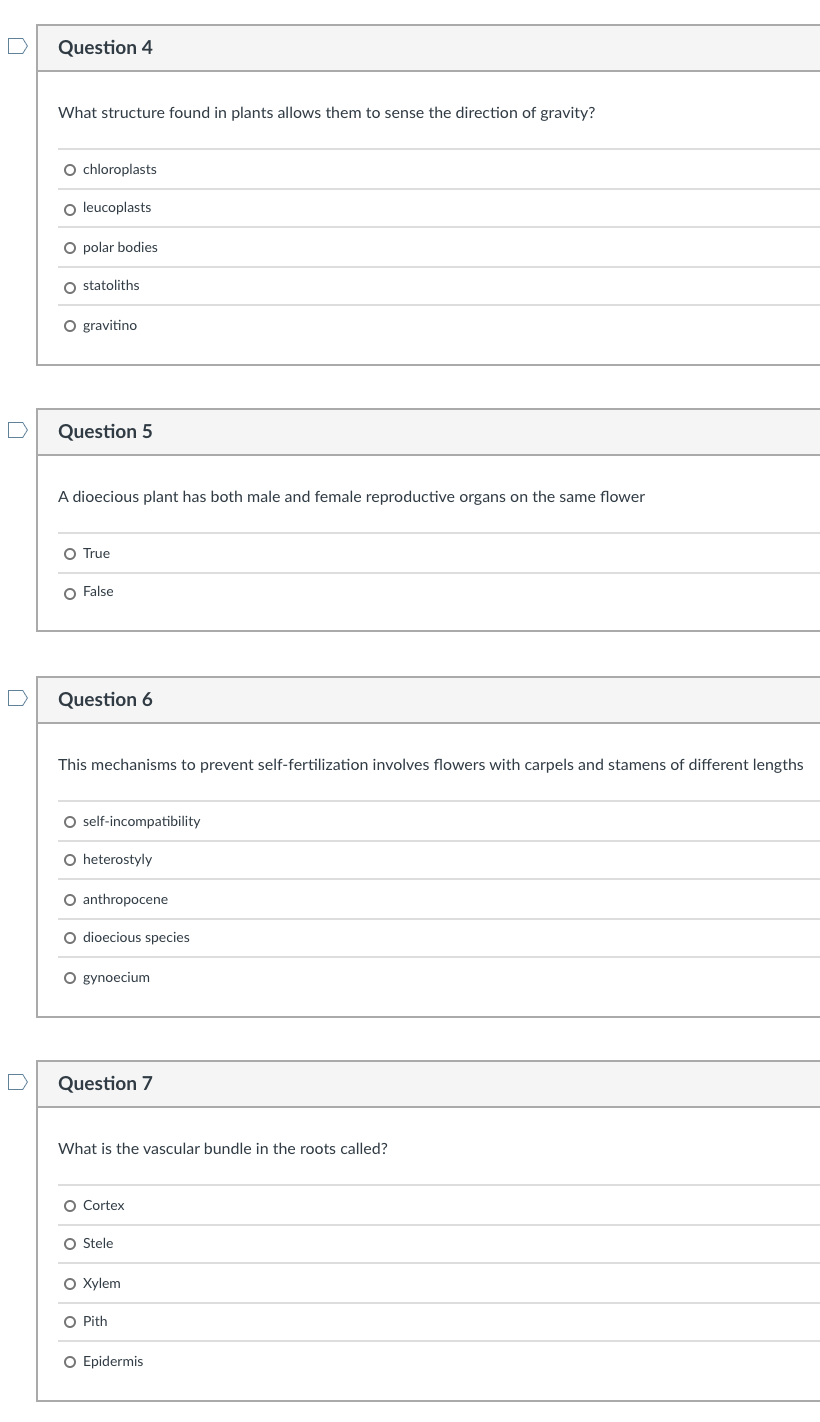Select self-incompatibility option
Screen dimensions: 820x1422
69,822
